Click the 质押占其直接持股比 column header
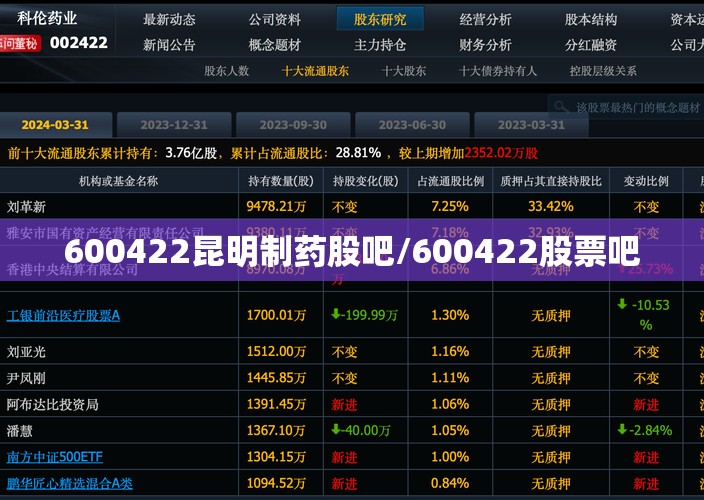Viewport: 704px width, 500px height. [x=551, y=181]
